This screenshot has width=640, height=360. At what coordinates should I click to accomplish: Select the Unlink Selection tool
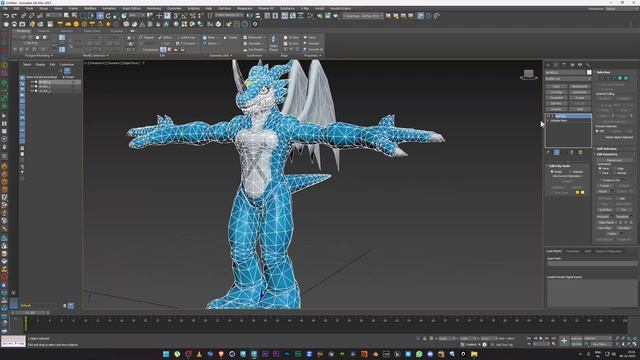(31, 16)
